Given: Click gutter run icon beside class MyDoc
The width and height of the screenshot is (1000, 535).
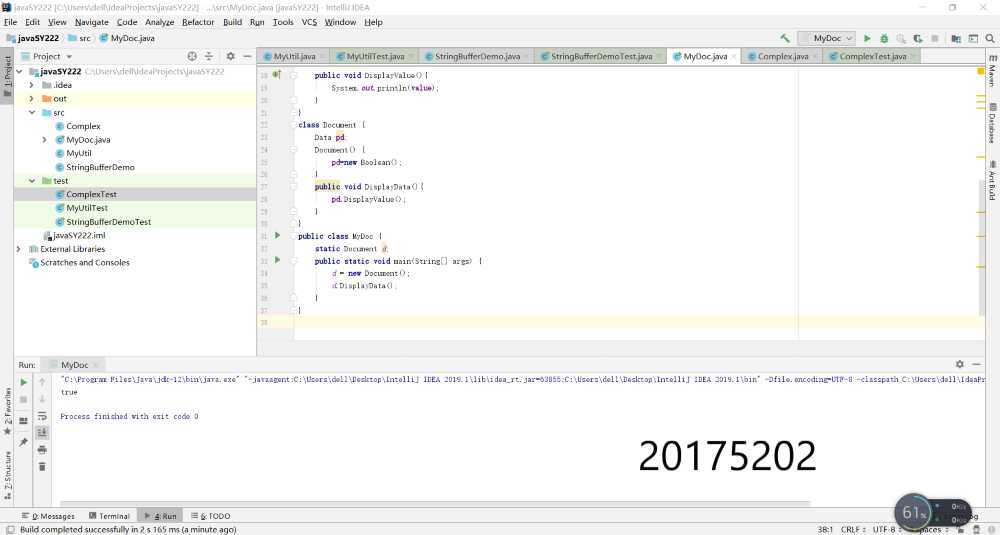Looking at the screenshot, I should click(277, 235).
